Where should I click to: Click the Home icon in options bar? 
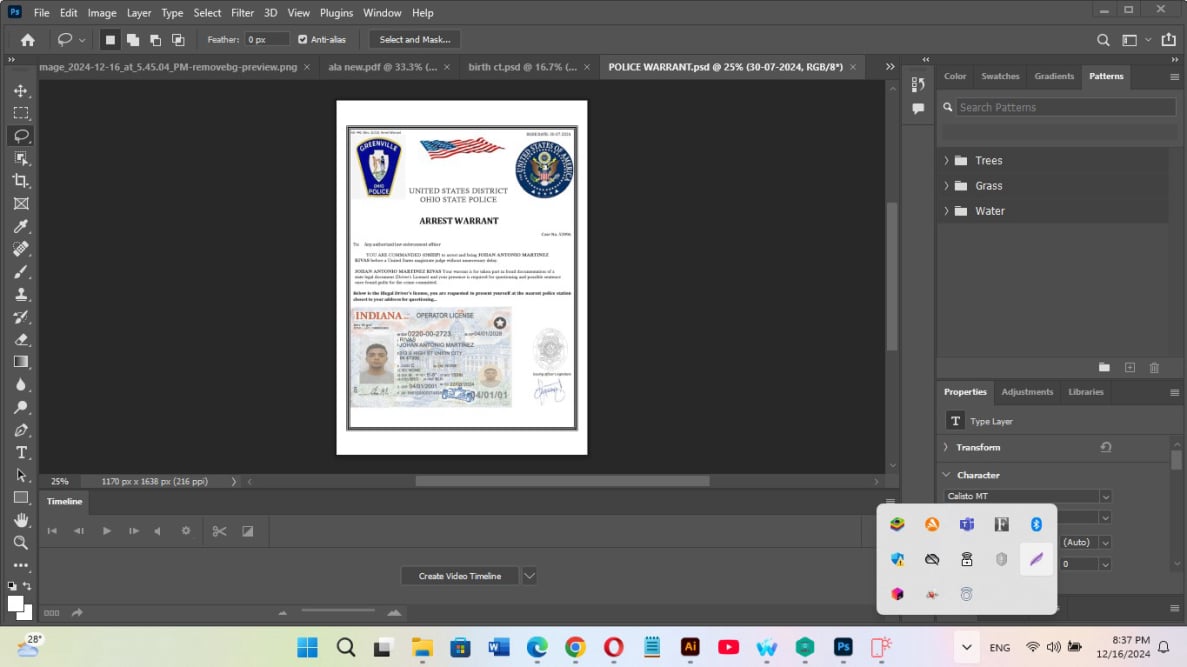coord(27,39)
